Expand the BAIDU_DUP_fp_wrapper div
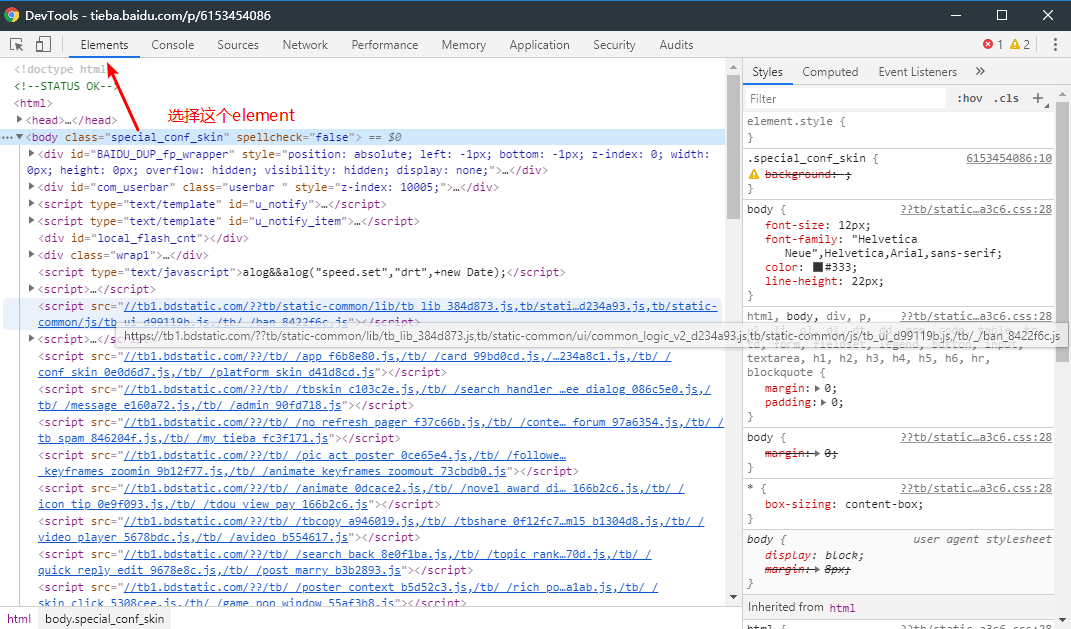Screen dimensions: 1071x629 click(x=31, y=154)
